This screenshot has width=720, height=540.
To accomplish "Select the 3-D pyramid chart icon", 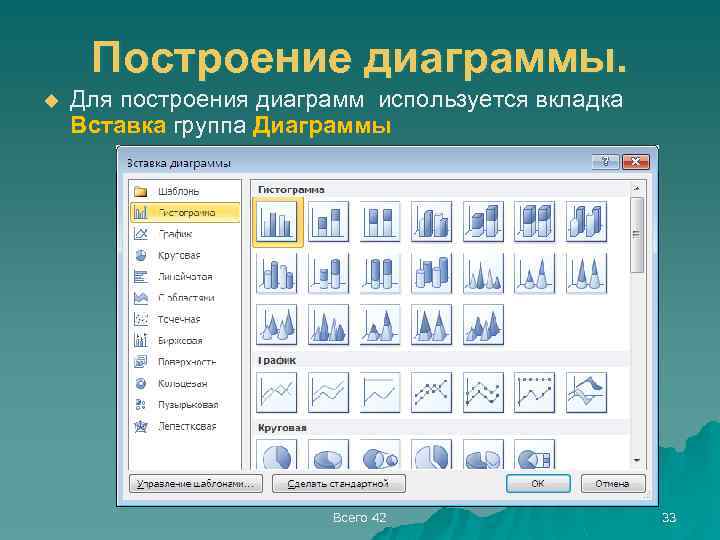I will pyautogui.click(x=483, y=324).
